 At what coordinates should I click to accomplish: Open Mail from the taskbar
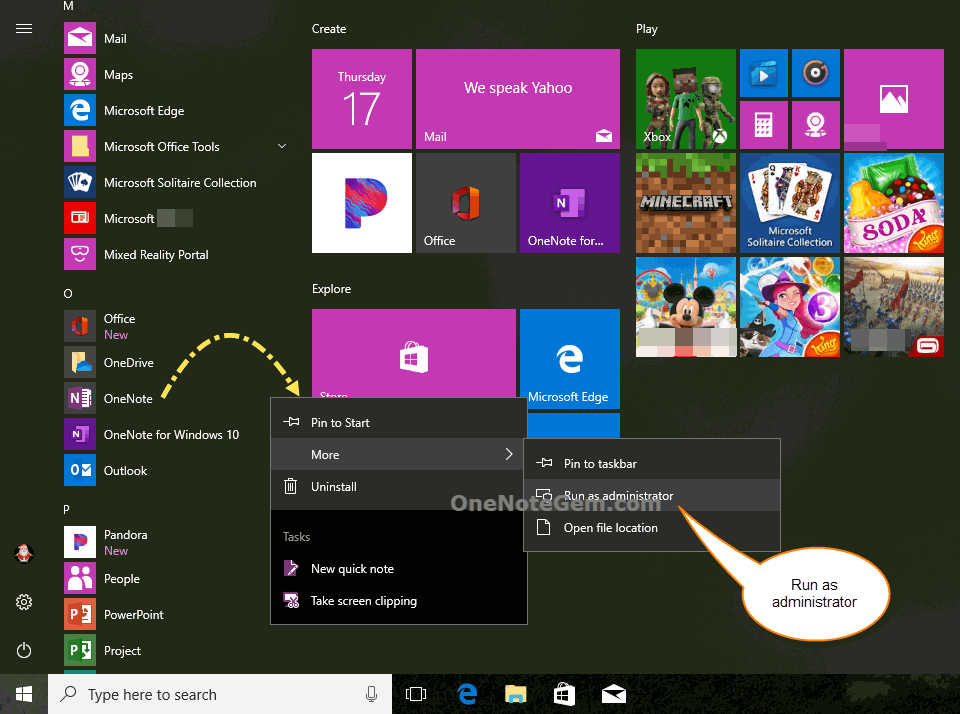click(x=613, y=694)
